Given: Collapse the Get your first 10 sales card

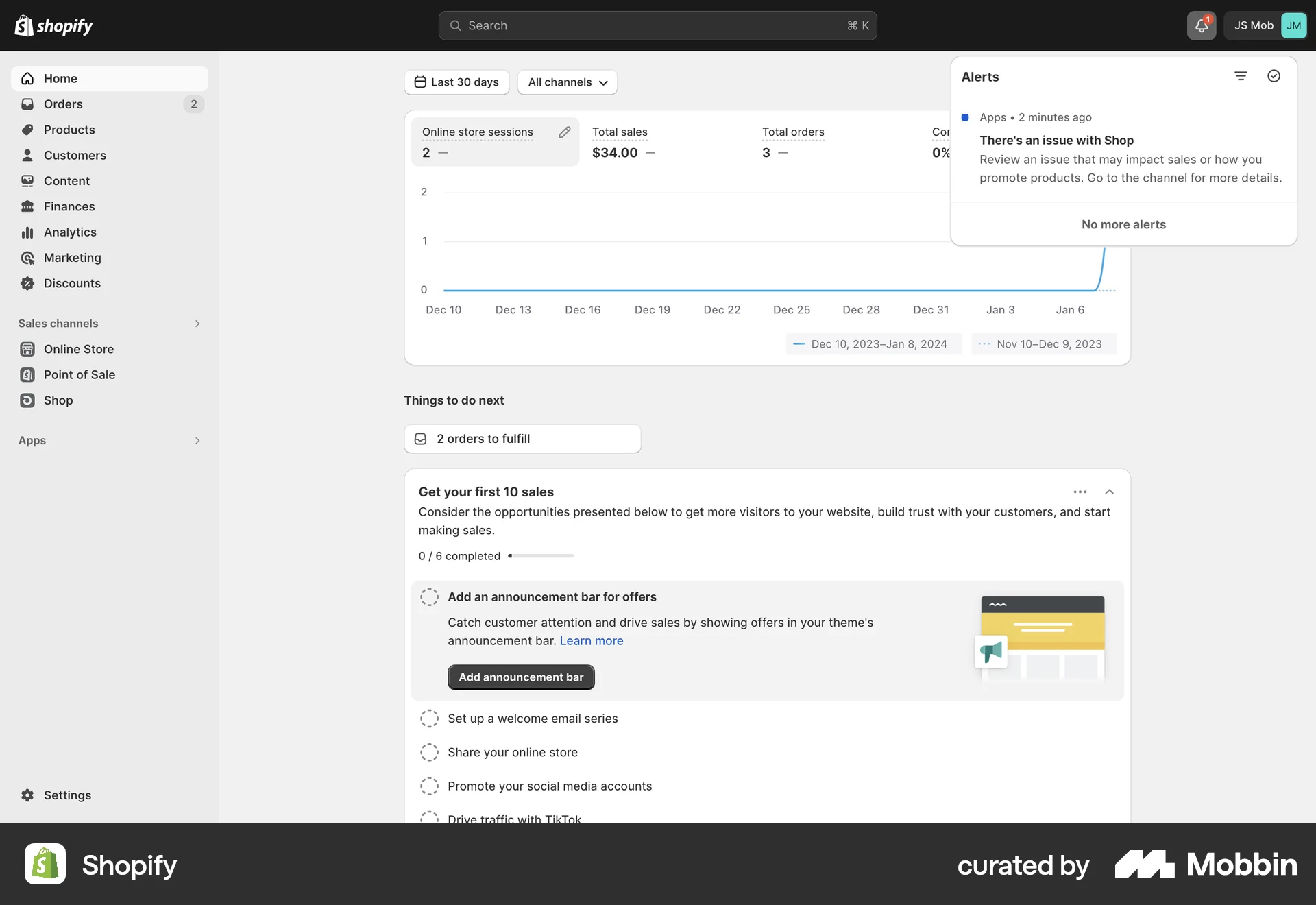Looking at the screenshot, I should point(1109,492).
